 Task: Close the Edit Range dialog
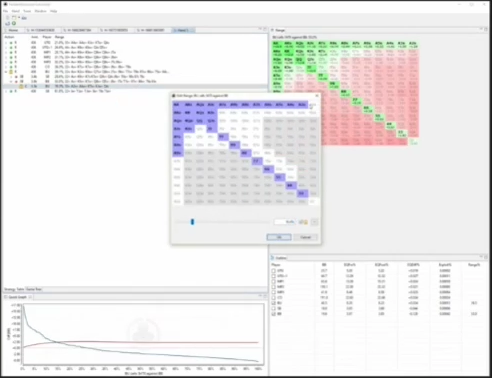(x=317, y=96)
